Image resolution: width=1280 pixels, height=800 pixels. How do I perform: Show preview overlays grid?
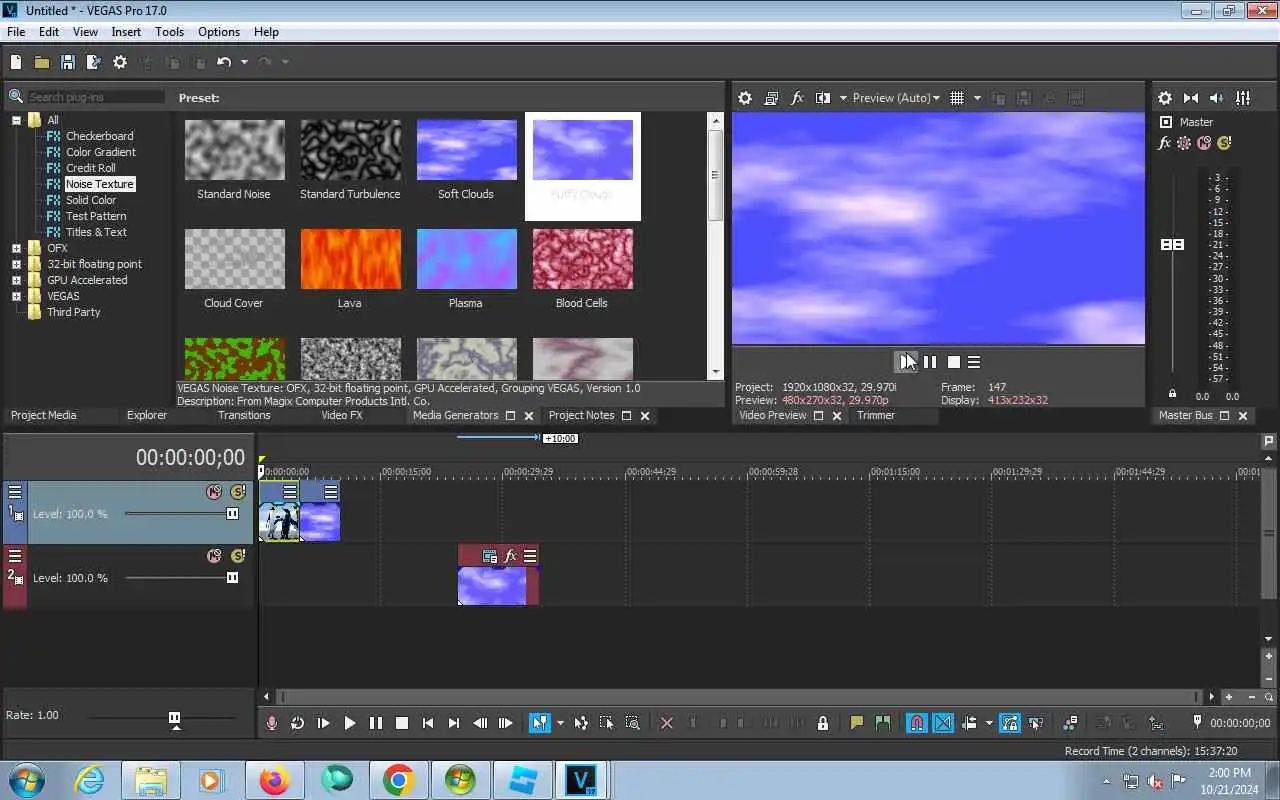click(x=957, y=98)
